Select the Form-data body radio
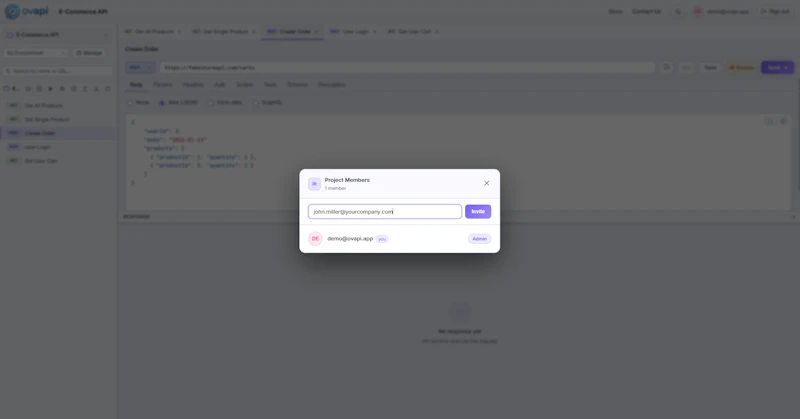The height and width of the screenshot is (419, 800). [210, 103]
